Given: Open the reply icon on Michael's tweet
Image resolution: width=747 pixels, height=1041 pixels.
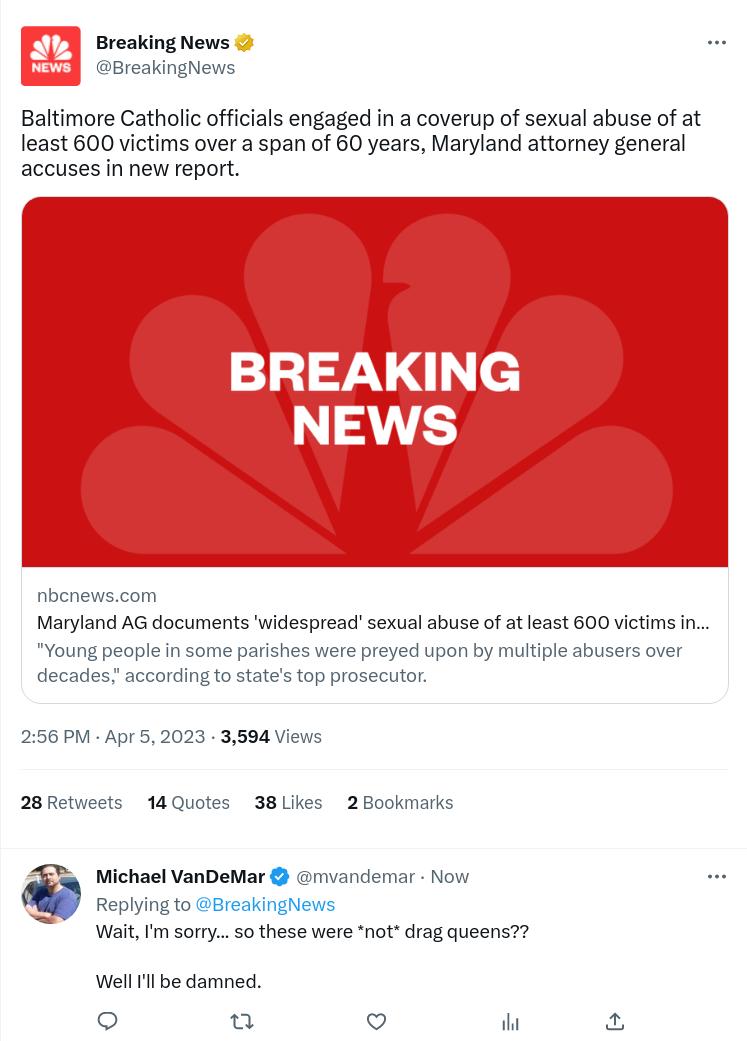Looking at the screenshot, I should [107, 1021].
